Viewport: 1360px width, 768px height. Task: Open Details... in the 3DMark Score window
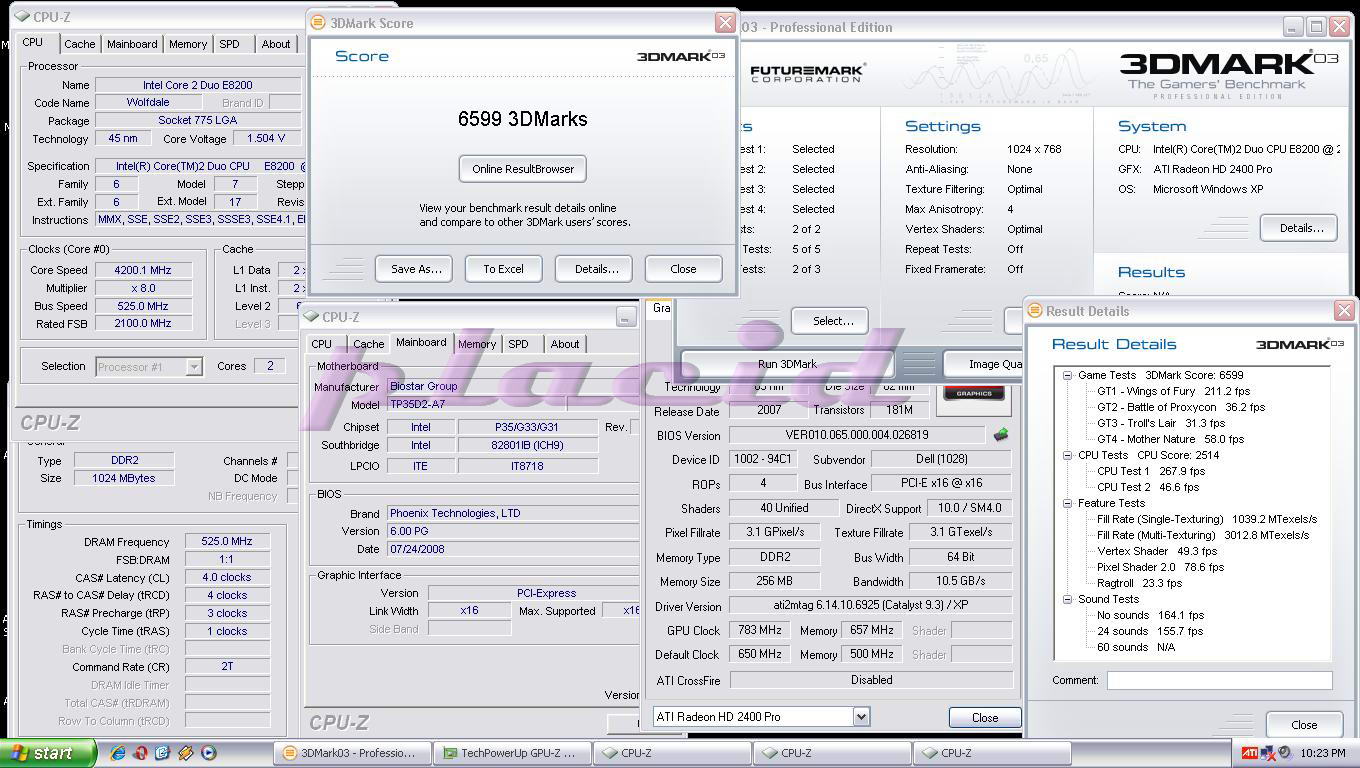(x=596, y=269)
